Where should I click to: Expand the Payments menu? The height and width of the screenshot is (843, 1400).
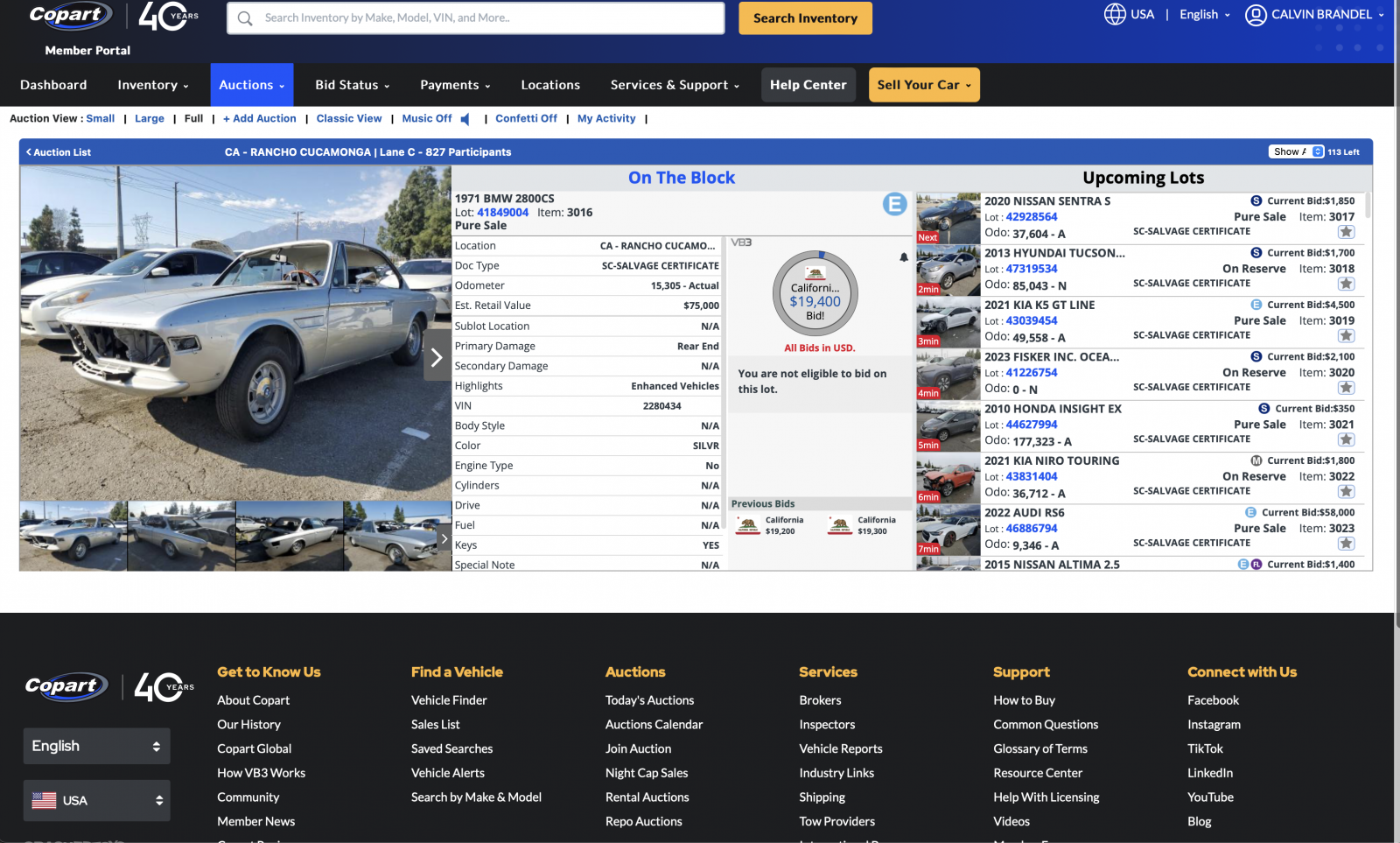pyautogui.click(x=455, y=85)
